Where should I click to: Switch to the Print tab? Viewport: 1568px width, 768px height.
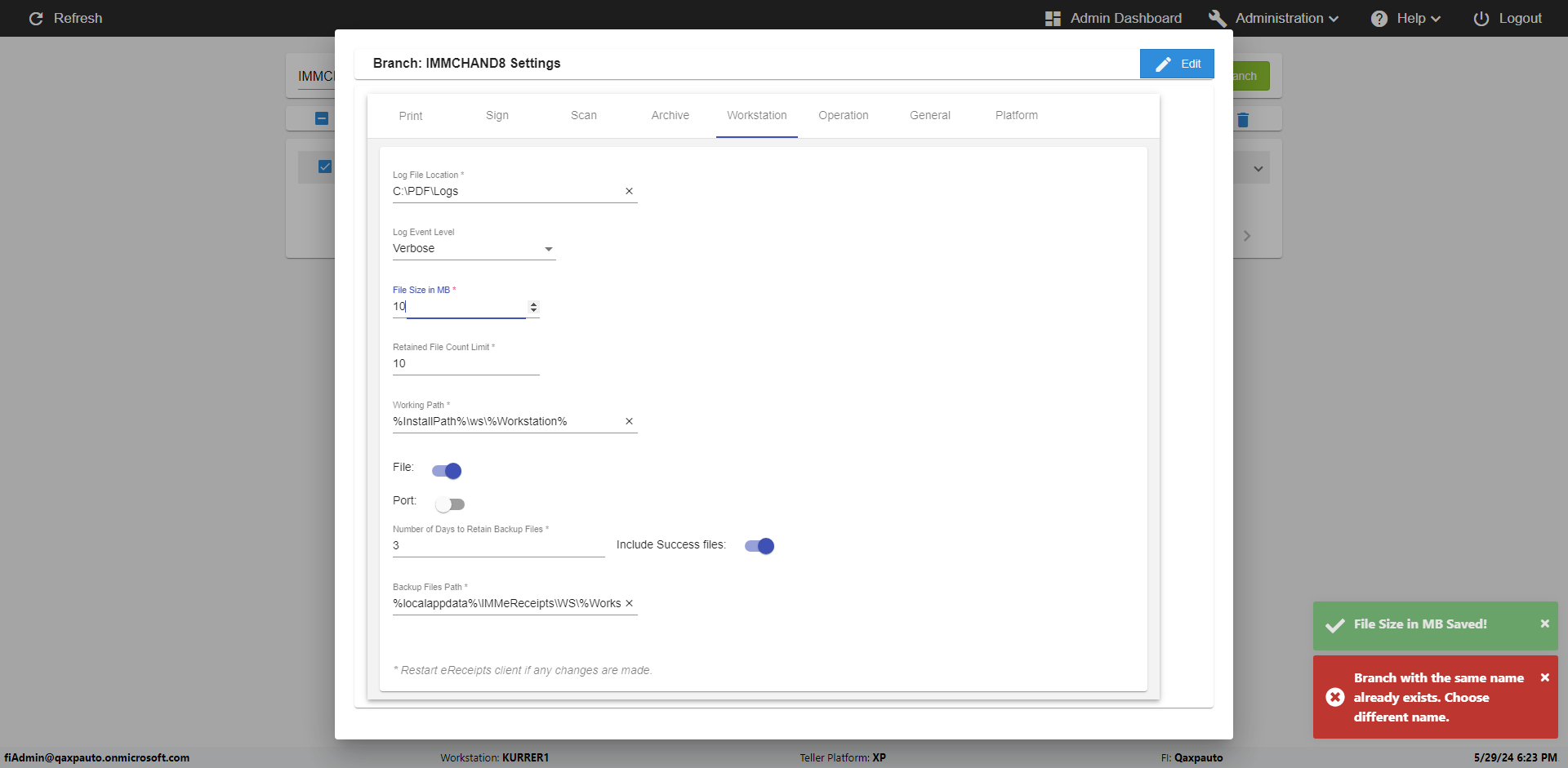(411, 116)
